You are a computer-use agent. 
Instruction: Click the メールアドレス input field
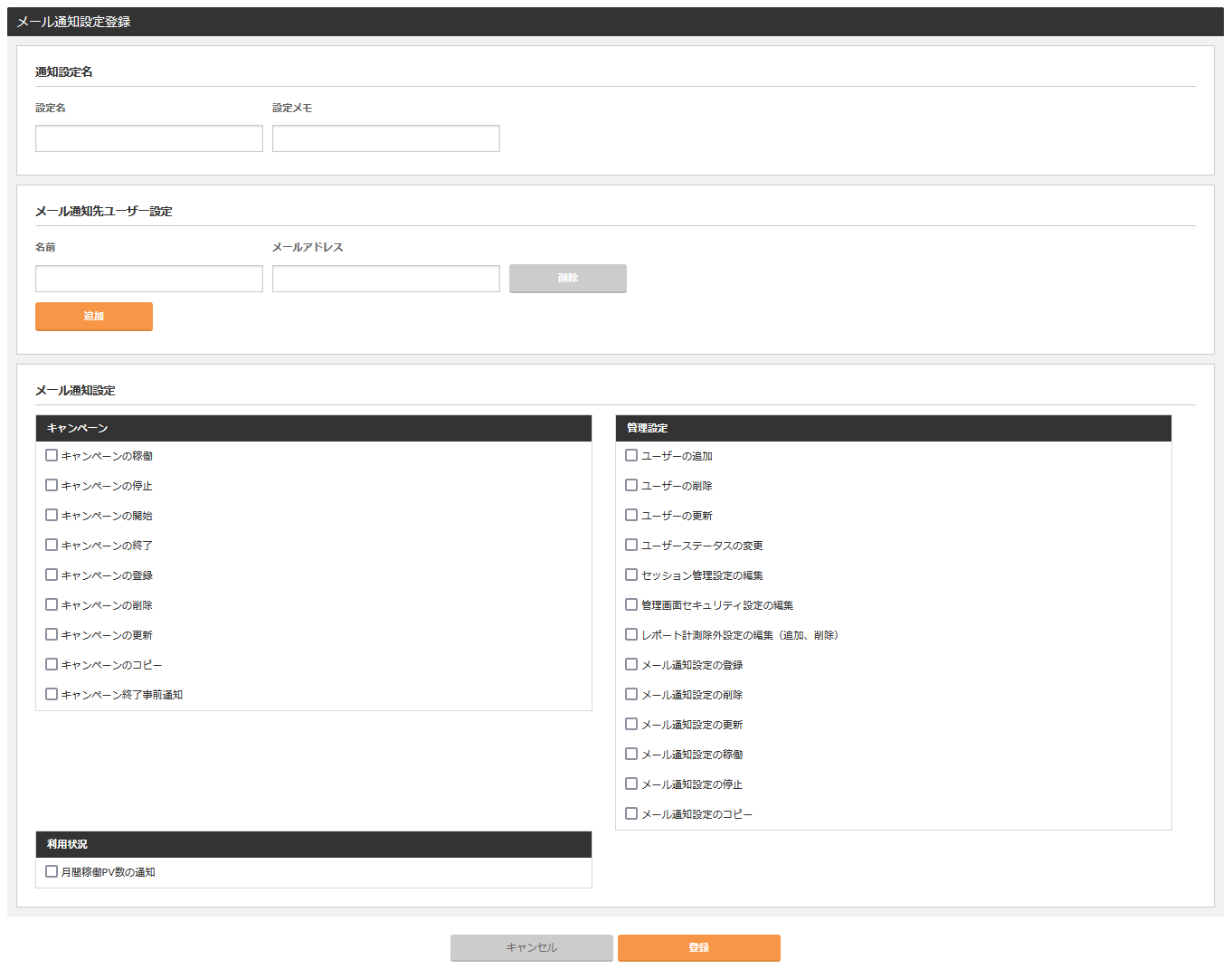click(386, 279)
